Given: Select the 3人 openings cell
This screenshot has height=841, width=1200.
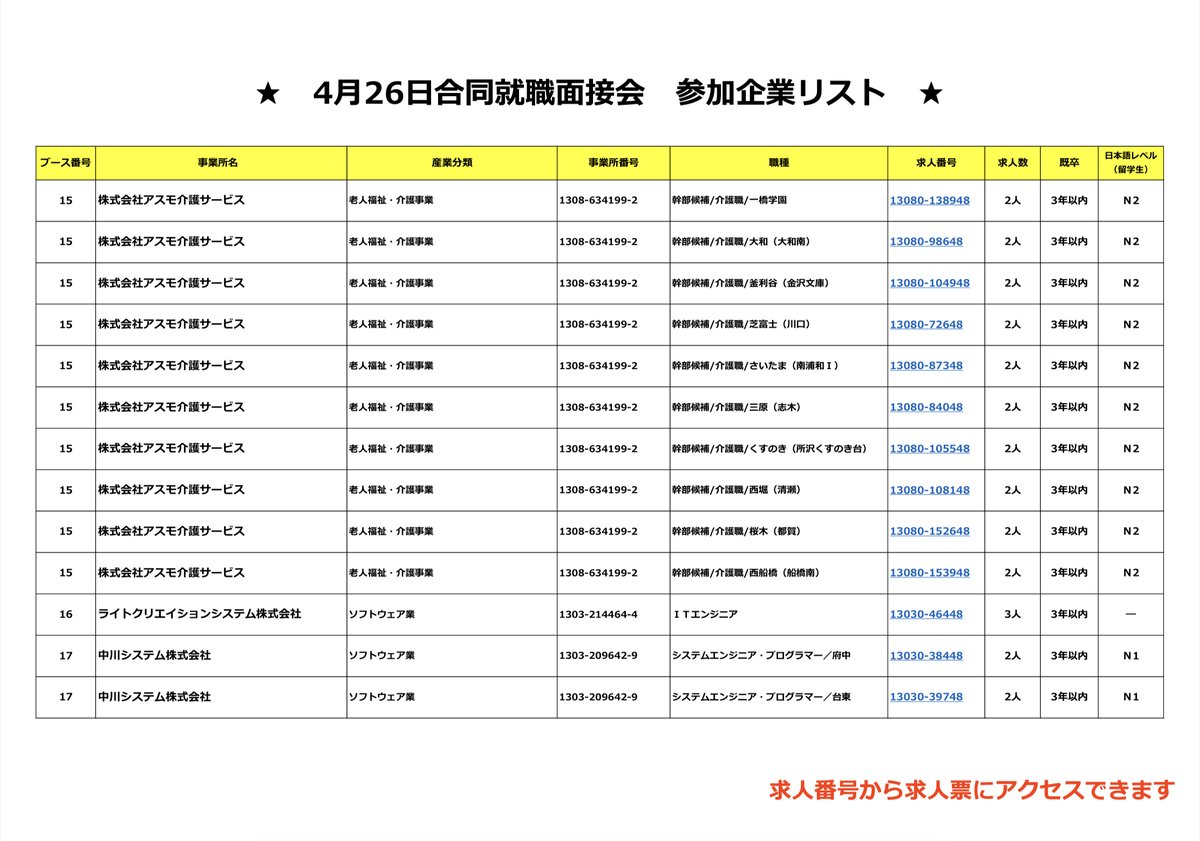Looking at the screenshot, I should point(1012,615).
